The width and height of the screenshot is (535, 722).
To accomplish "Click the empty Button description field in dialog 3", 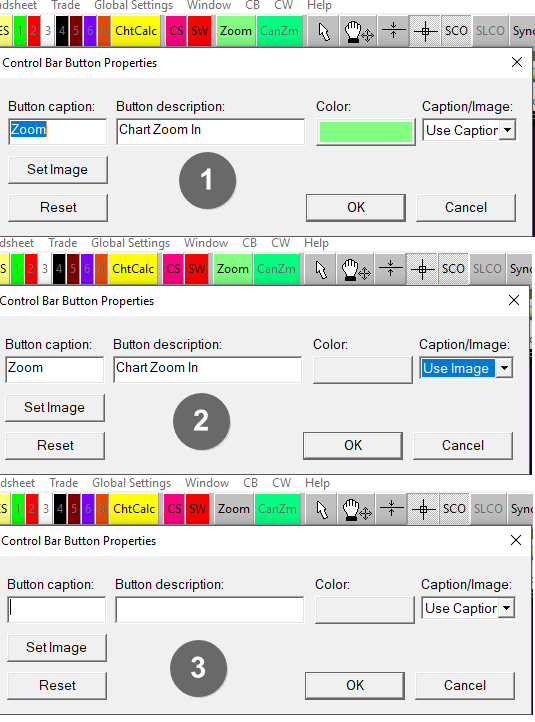I will tap(209, 610).
